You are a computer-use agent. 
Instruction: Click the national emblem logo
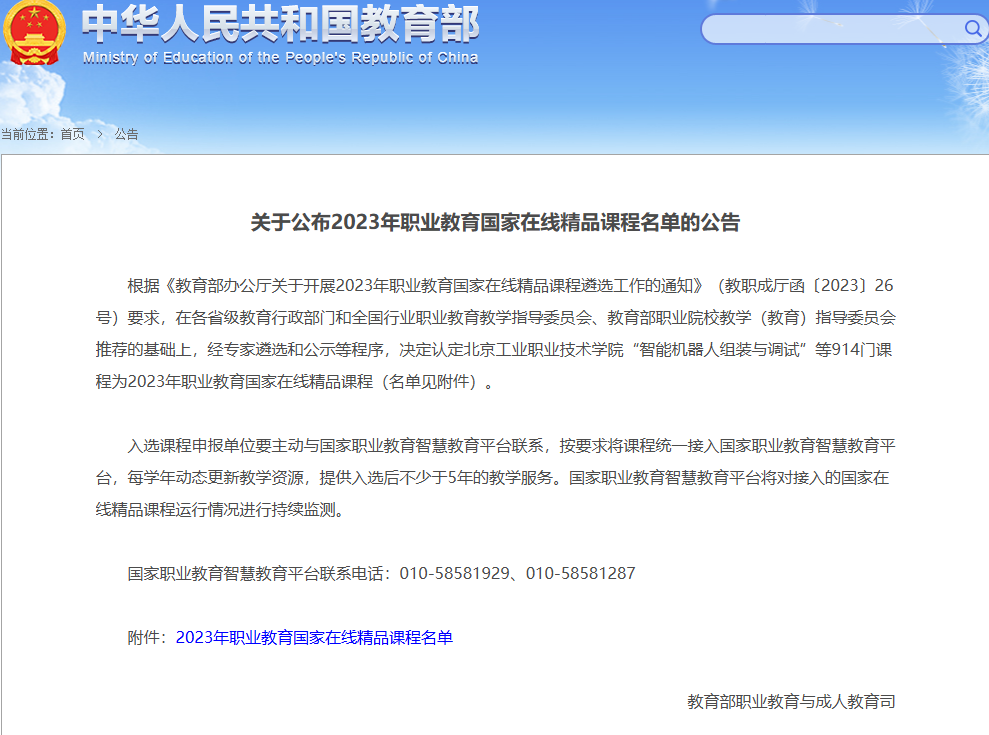pyautogui.click(x=34, y=33)
